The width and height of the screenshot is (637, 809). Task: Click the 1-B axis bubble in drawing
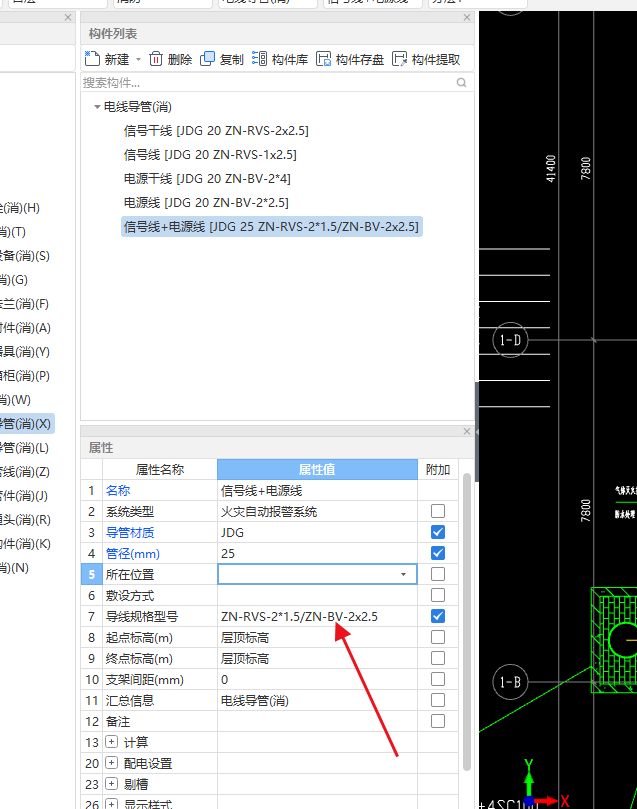pos(510,682)
